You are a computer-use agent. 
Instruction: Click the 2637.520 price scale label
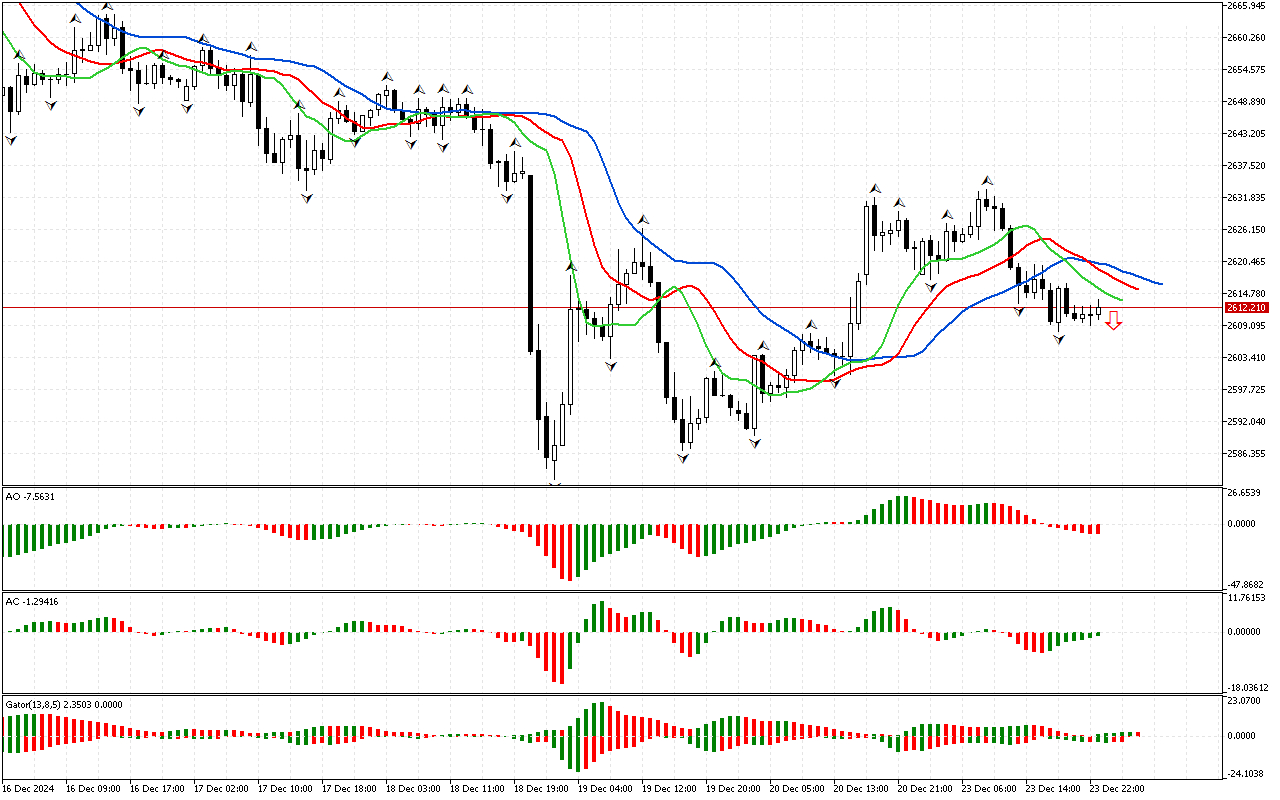click(x=1246, y=166)
